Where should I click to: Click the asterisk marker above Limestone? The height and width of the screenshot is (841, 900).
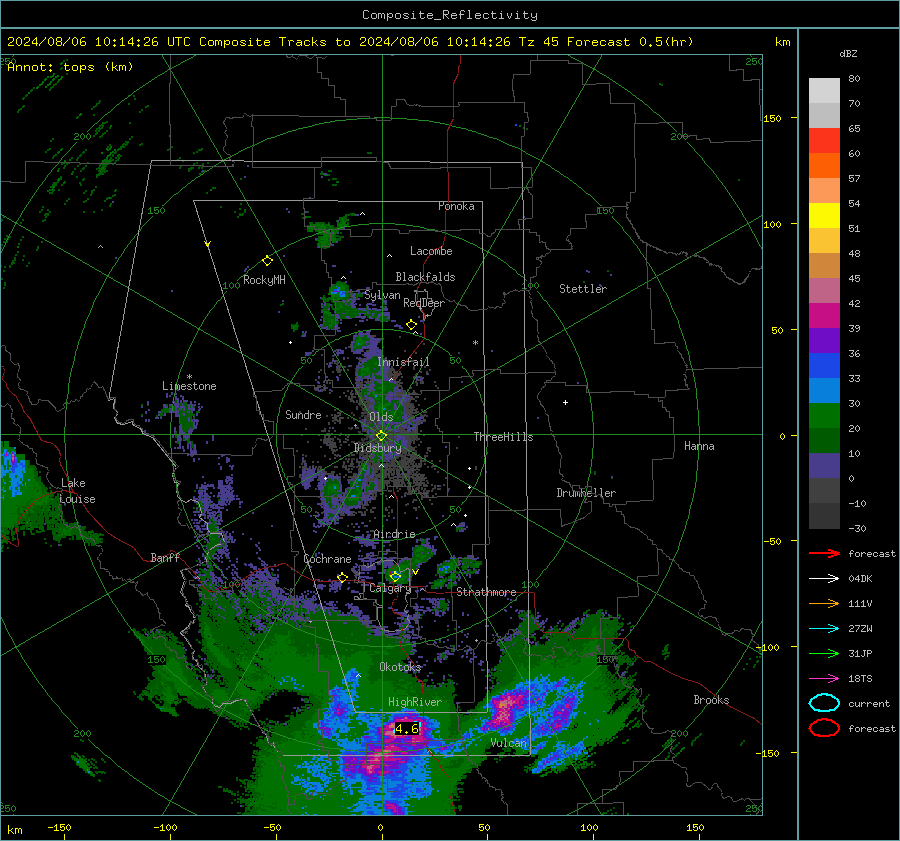[189, 377]
